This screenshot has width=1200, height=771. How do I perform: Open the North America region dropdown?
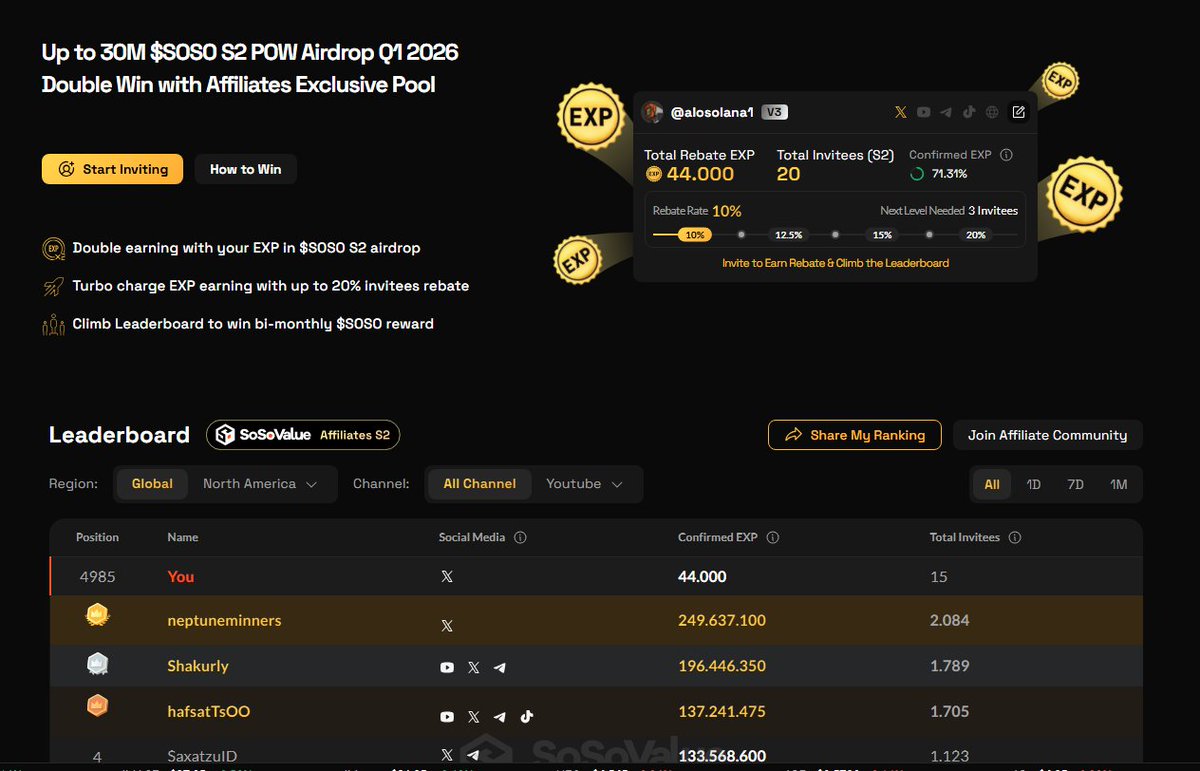click(x=260, y=484)
